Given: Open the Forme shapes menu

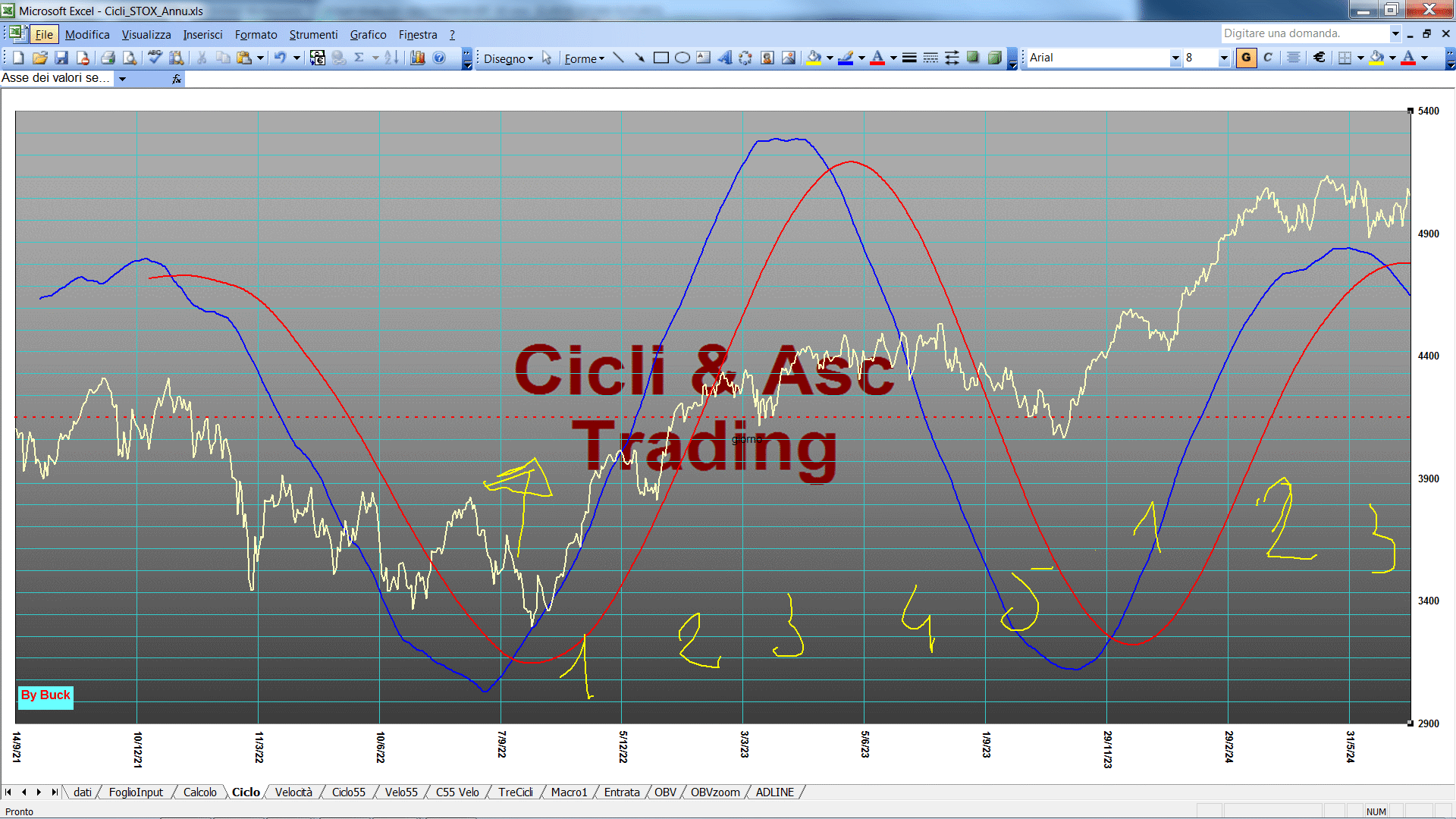Looking at the screenshot, I should [584, 58].
